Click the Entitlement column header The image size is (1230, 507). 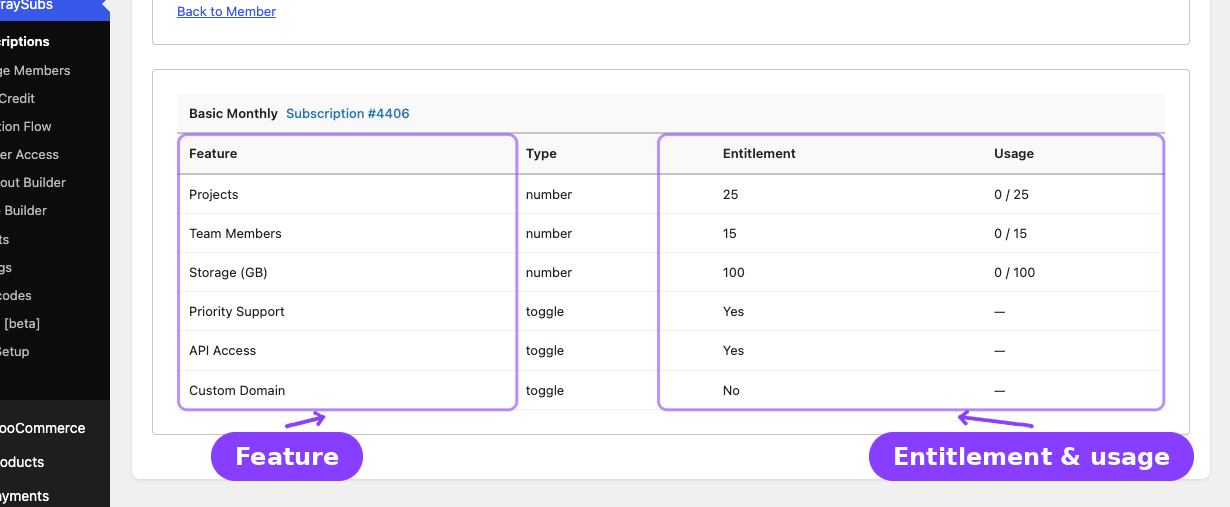point(759,153)
